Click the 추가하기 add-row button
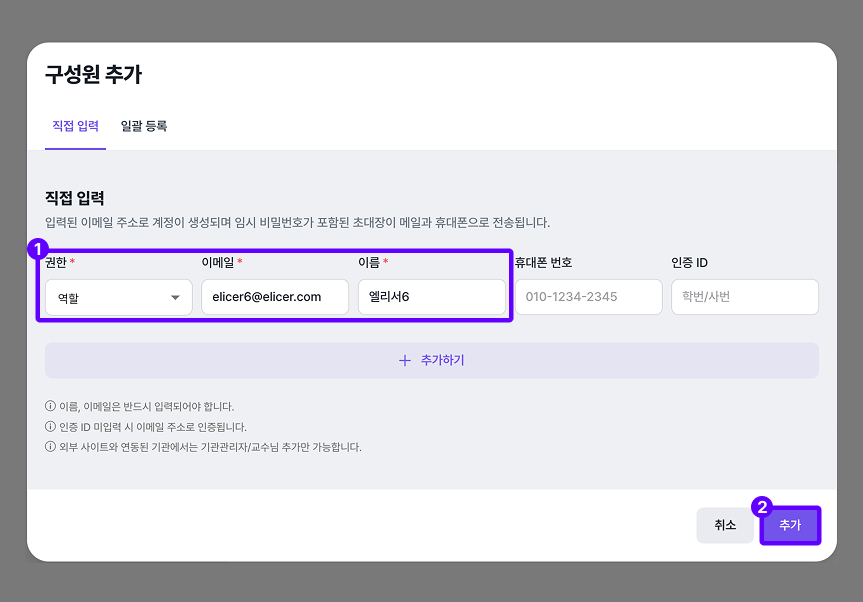863x602 pixels. [431, 360]
